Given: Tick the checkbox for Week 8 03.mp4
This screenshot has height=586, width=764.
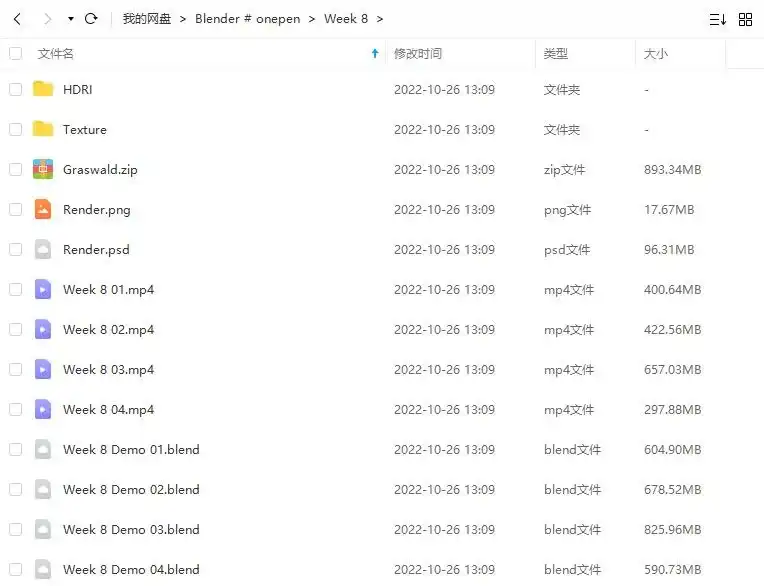Looking at the screenshot, I should pyautogui.click(x=15, y=370).
